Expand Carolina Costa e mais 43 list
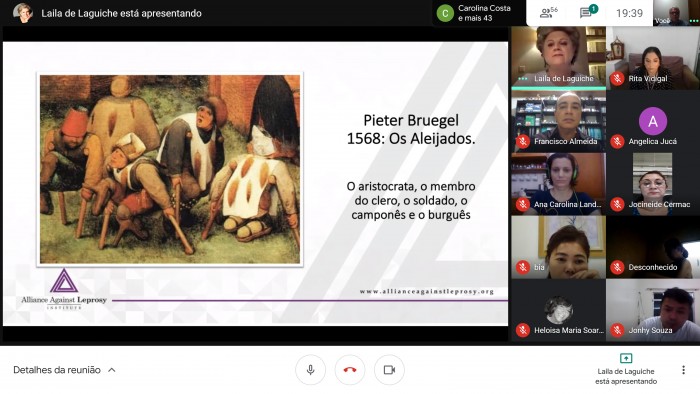The width and height of the screenshot is (700, 394). tap(475, 13)
